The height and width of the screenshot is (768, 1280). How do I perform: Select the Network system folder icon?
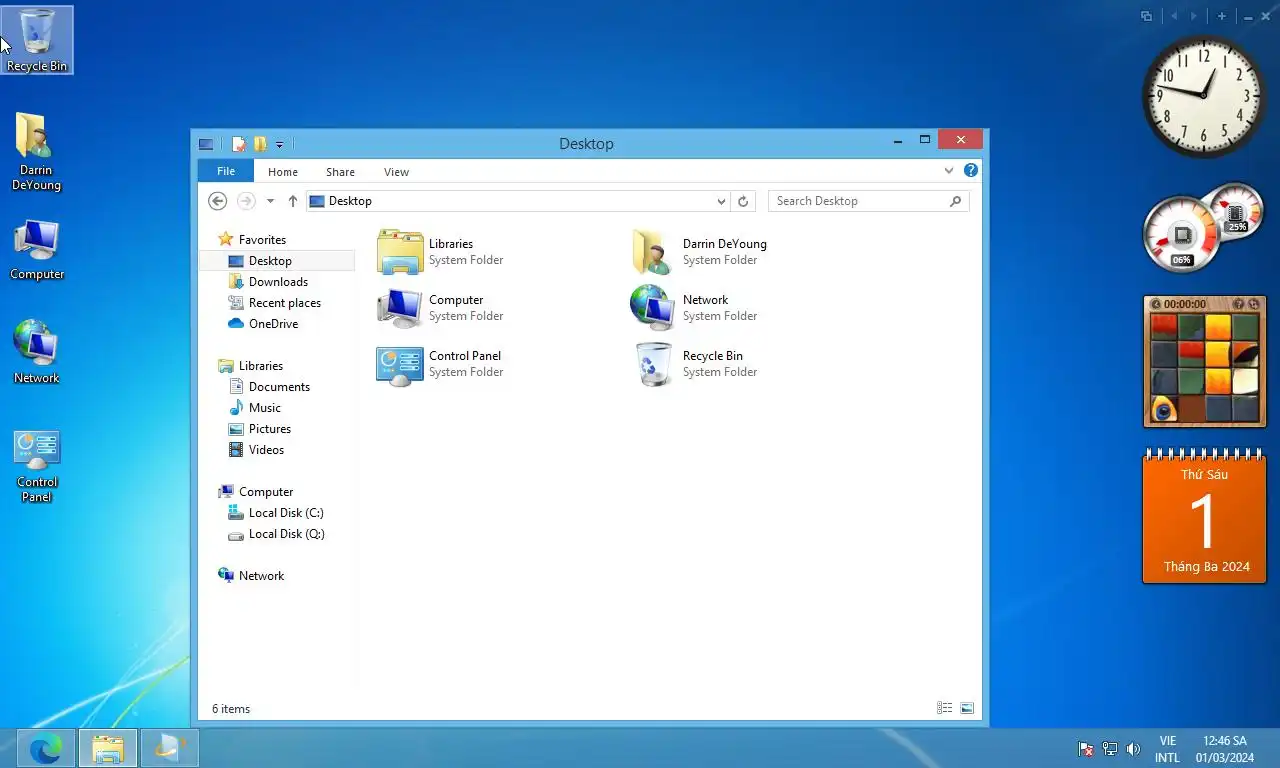653,308
